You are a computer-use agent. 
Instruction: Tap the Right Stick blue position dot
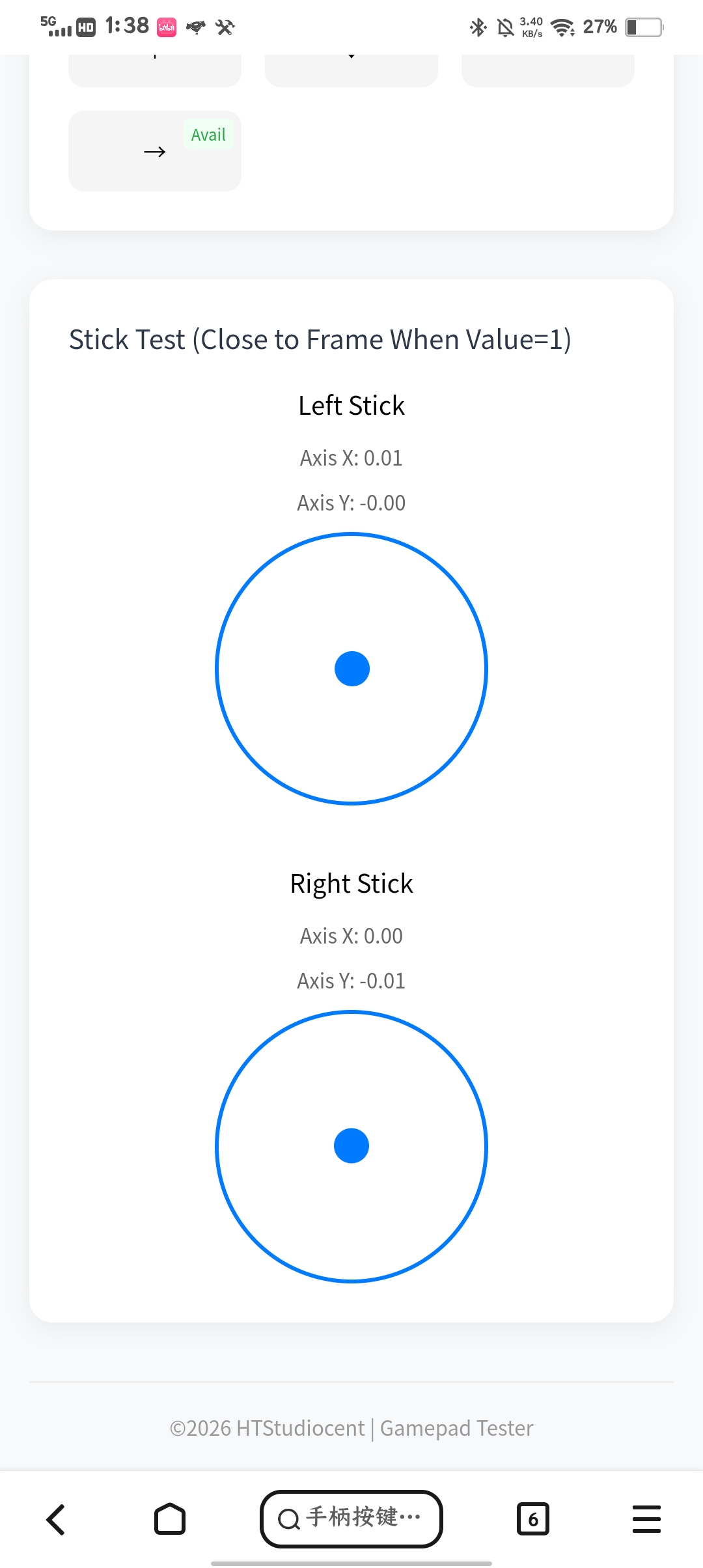pyautogui.click(x=351, y=1146)
